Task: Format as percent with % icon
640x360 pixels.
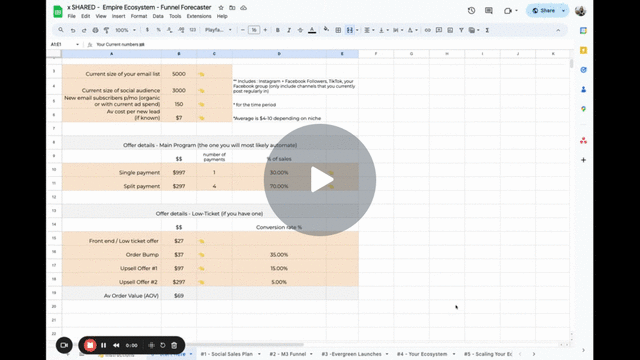Action: pyautogui.click(x=158, y=30)
